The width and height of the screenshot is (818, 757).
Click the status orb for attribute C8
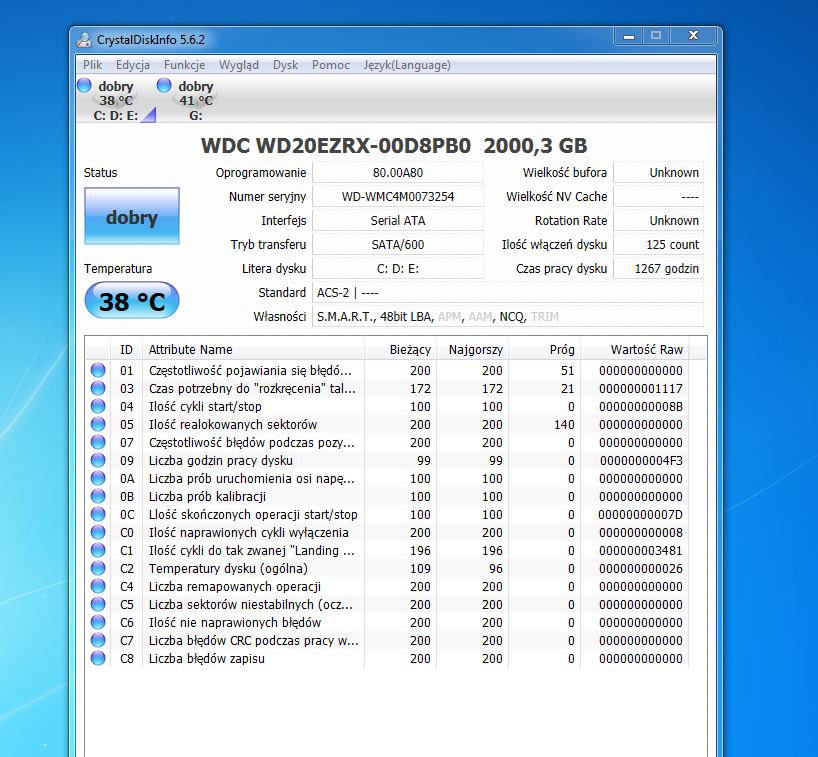click(98, 658)
